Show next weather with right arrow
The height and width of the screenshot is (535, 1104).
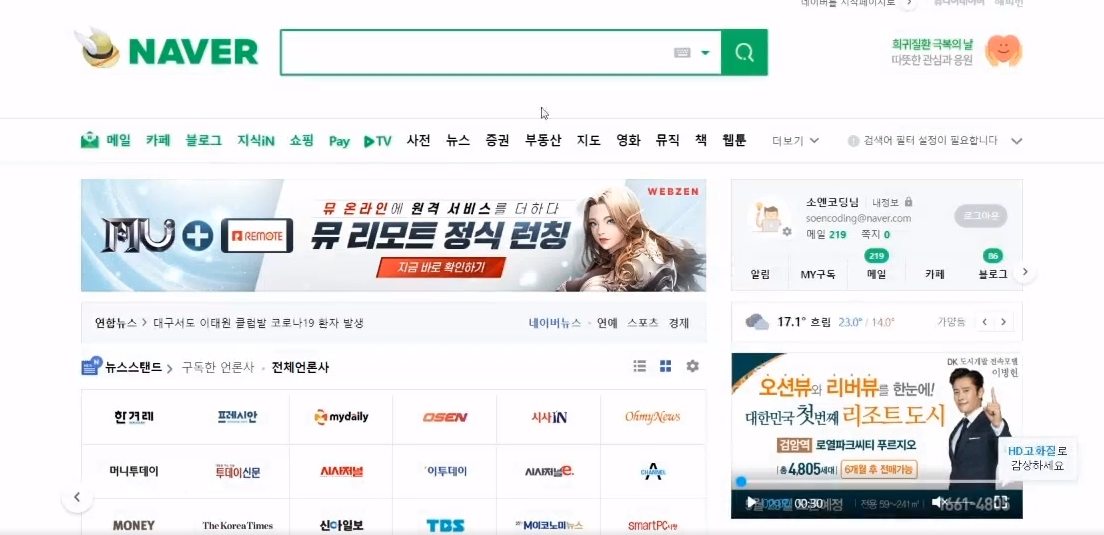point(1003,322)
